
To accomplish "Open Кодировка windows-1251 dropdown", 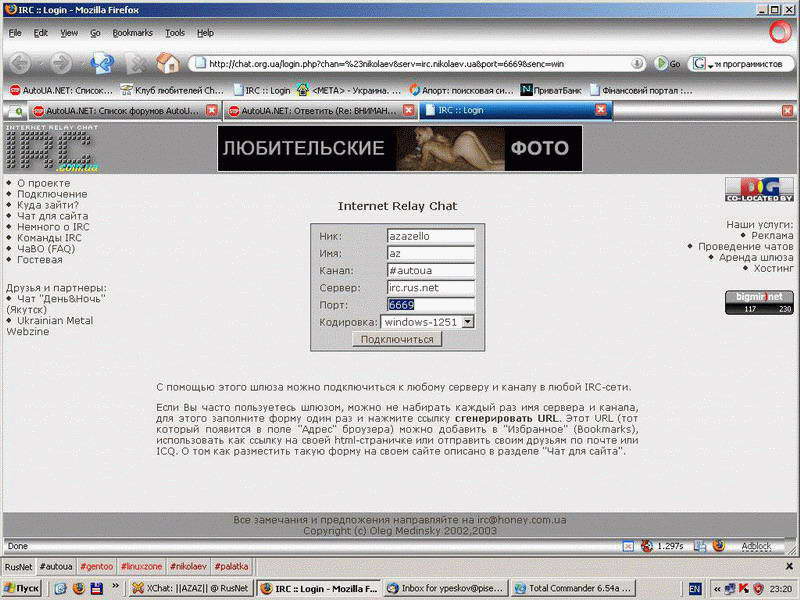I will coord(467,322).
